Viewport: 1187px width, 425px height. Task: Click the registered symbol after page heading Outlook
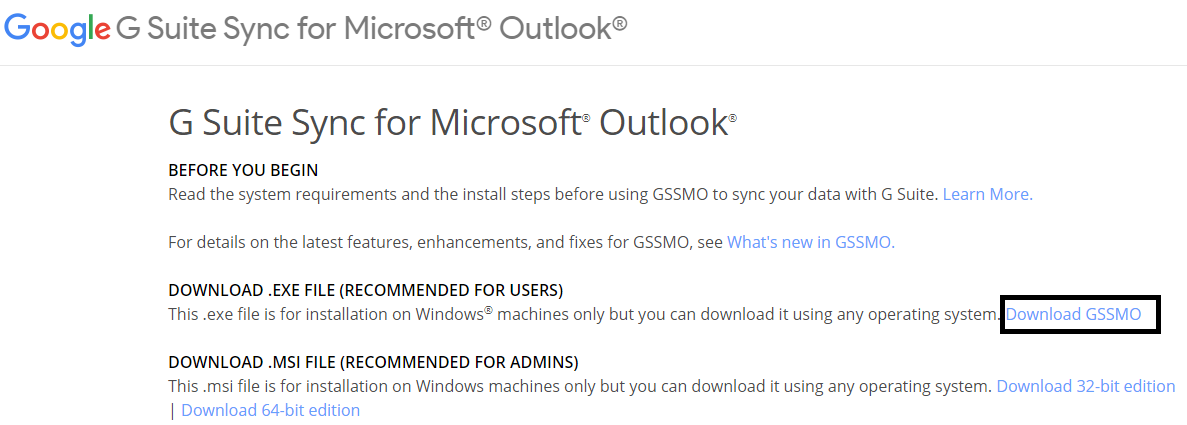[x=732, y=118]
